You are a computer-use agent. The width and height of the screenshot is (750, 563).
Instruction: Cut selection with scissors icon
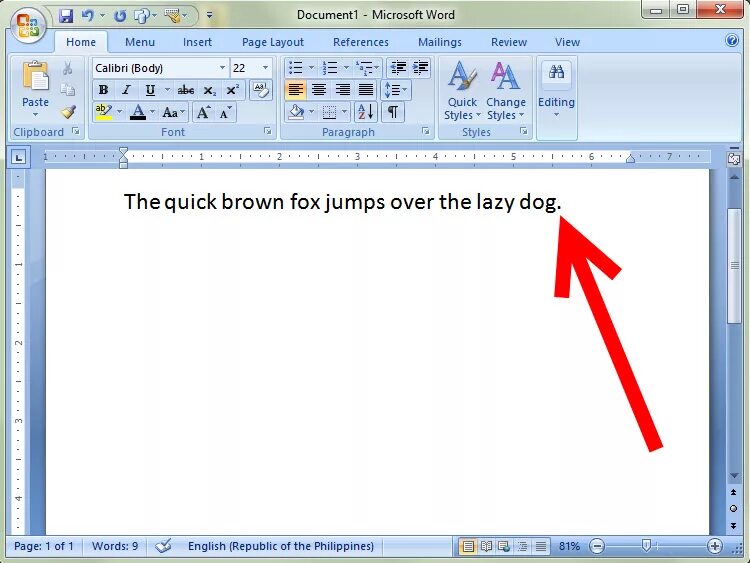(67, 68)
